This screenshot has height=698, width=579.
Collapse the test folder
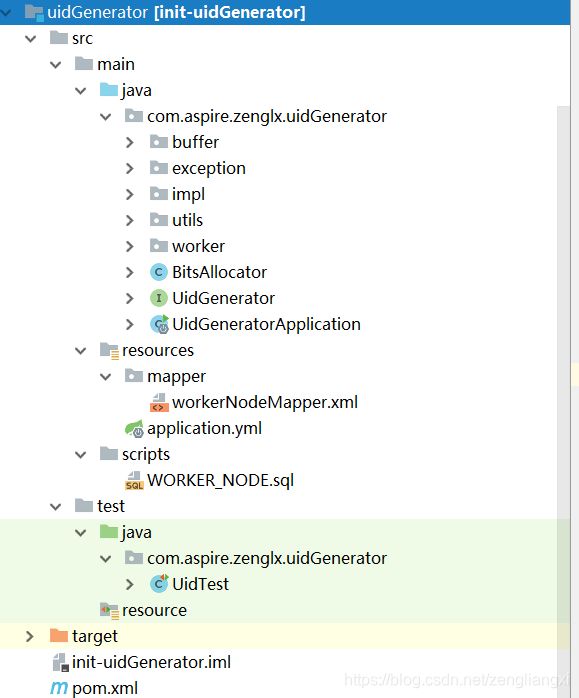(x=56, y=507)
